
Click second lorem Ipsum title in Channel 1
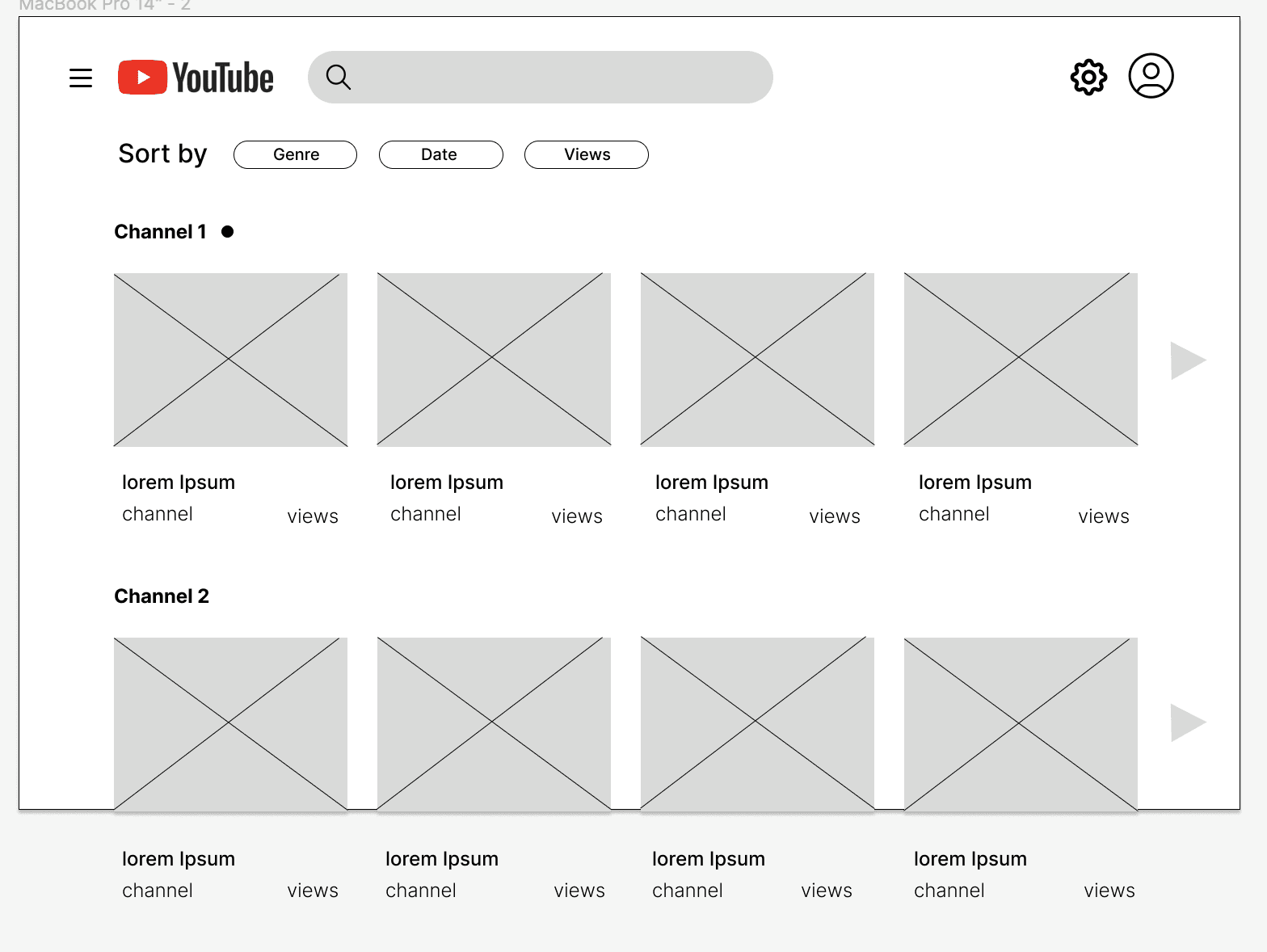coord(447,483)
